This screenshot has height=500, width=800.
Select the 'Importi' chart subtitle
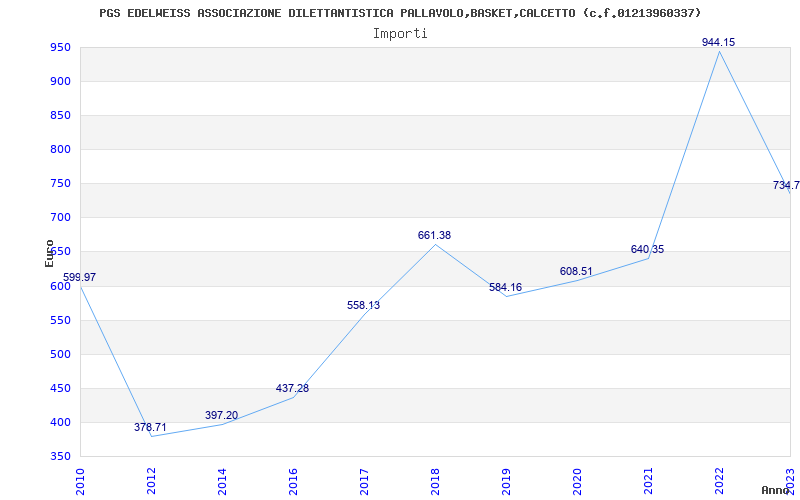coord(400,34)
